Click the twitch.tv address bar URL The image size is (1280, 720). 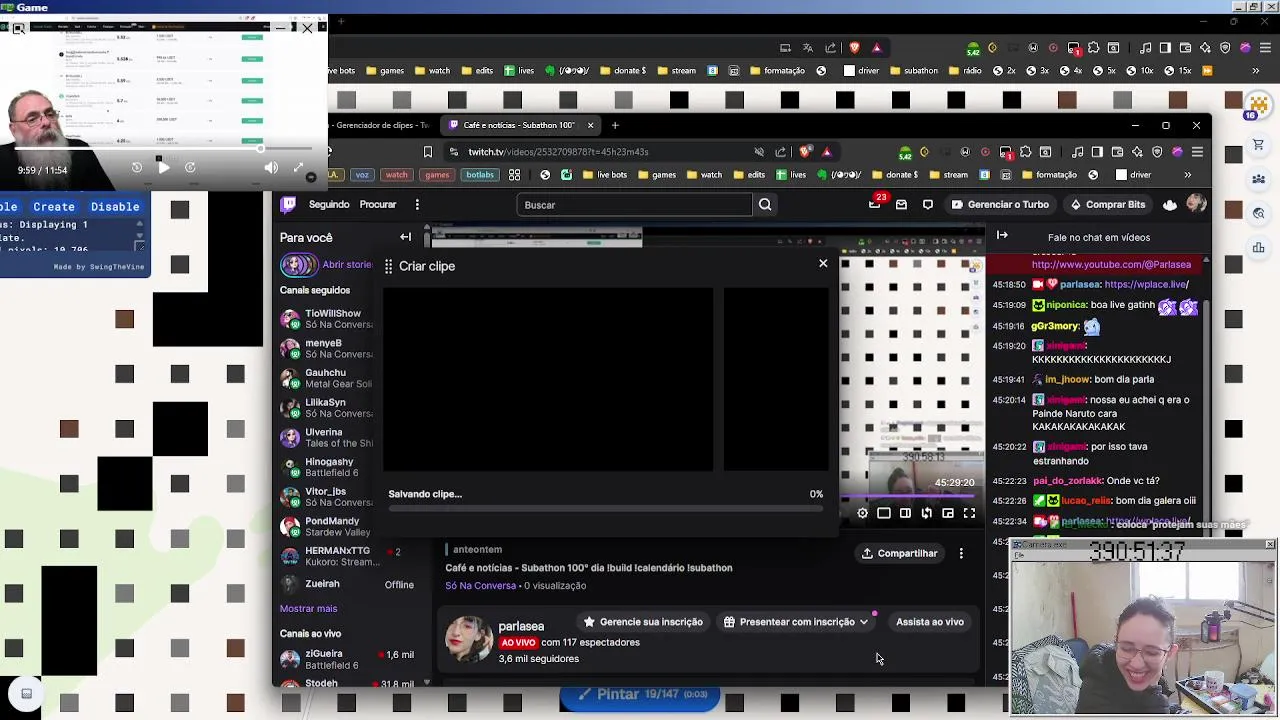coord(558,152)
